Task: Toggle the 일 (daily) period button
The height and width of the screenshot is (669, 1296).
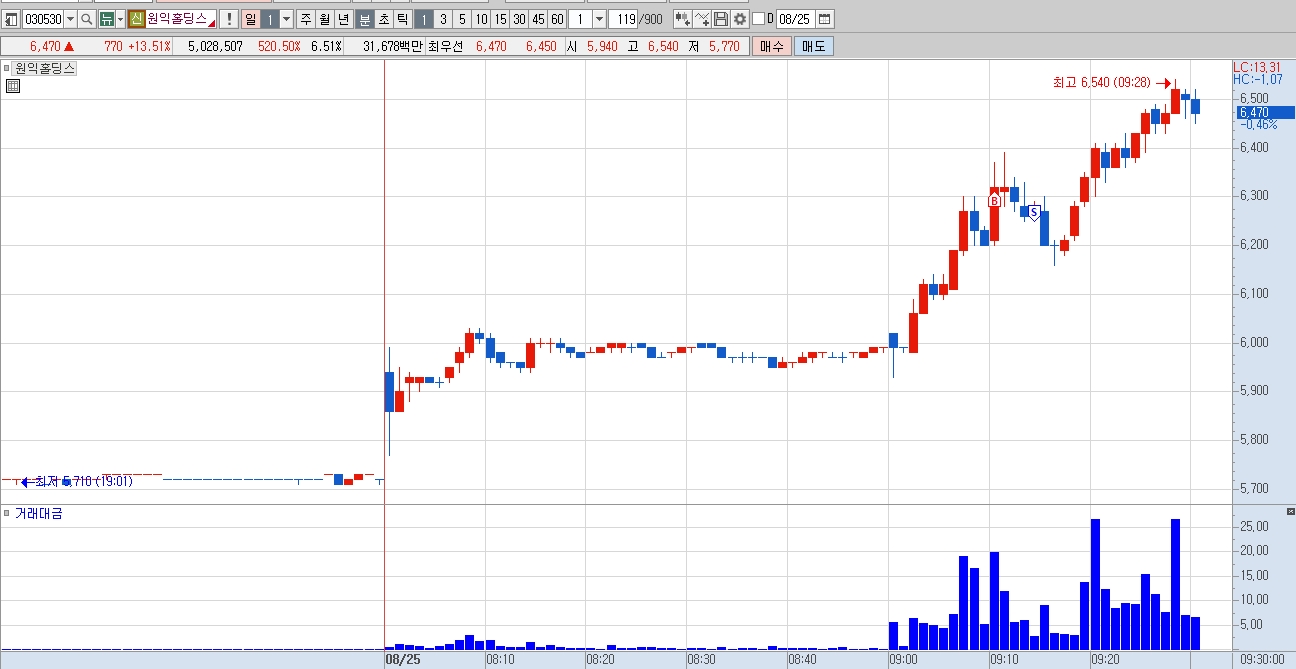Action: (x=251, y=19)
